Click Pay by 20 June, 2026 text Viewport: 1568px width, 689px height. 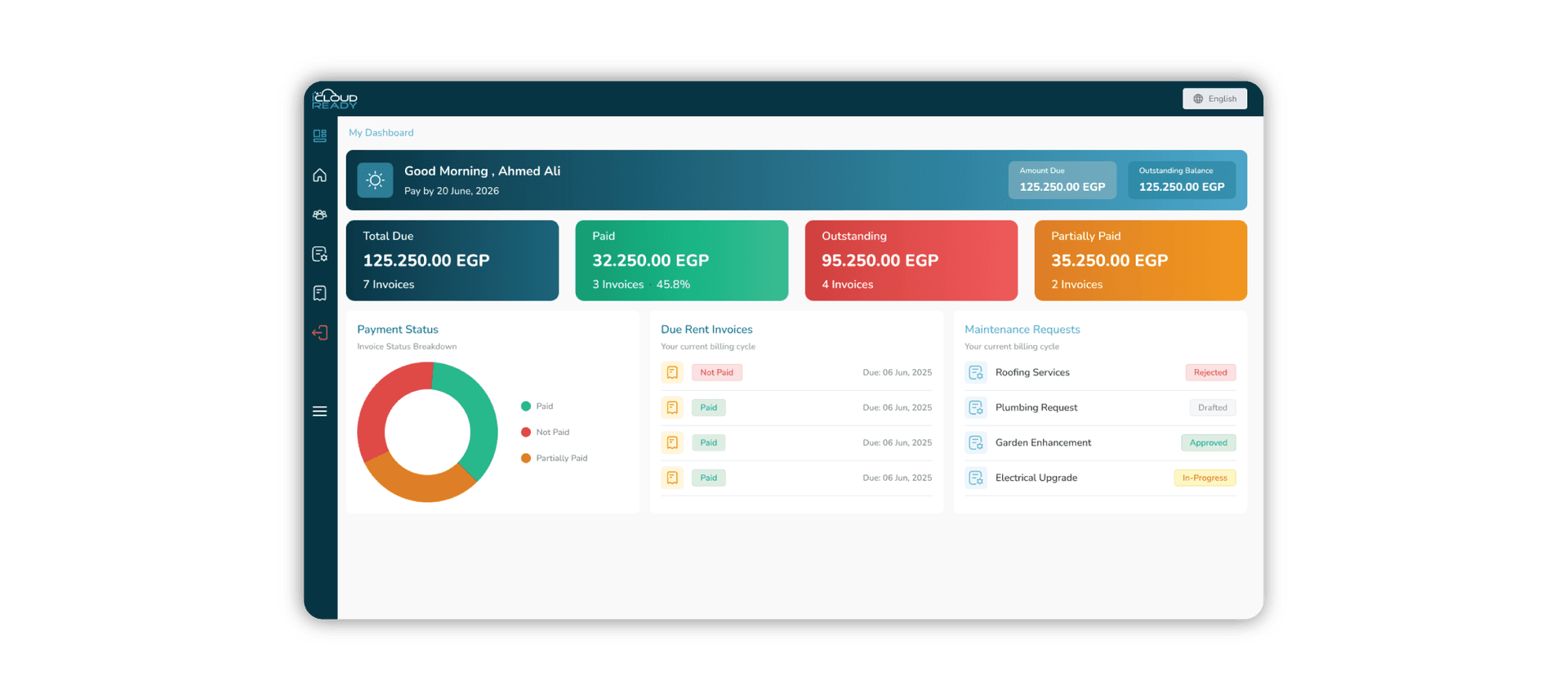coord(452,191)
